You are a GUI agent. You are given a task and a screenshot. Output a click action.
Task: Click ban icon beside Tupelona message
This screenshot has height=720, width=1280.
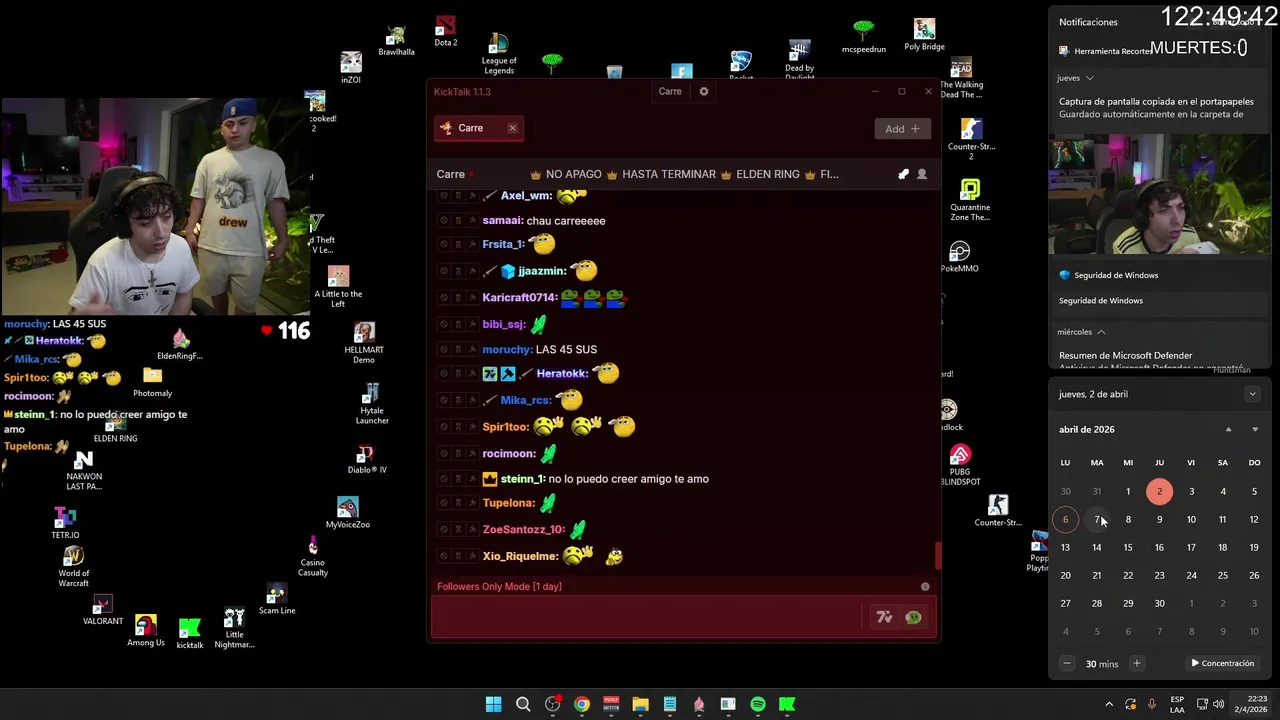[x=444, y=503]
